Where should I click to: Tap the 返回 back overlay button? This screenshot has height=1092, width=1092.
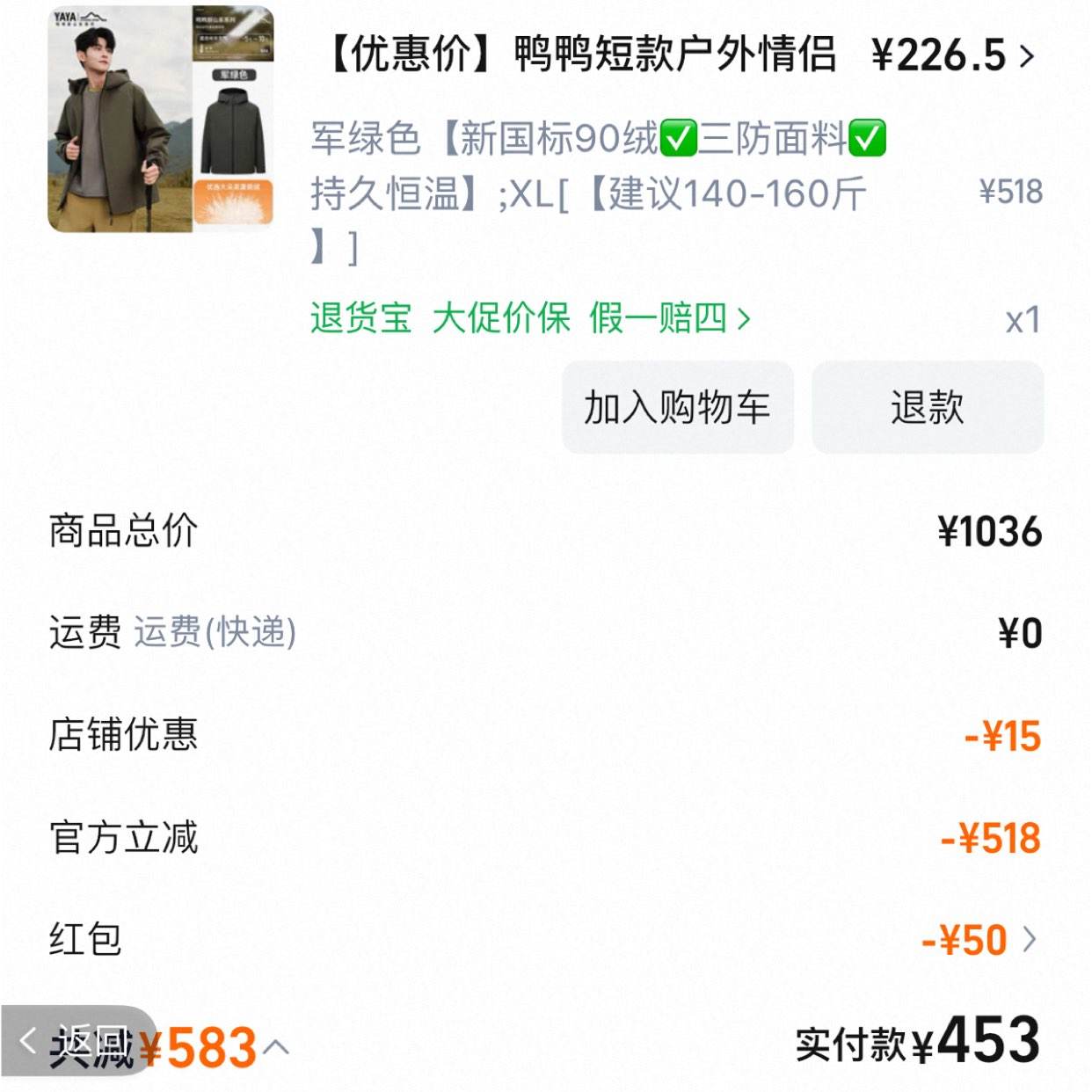coord(77,1042)
